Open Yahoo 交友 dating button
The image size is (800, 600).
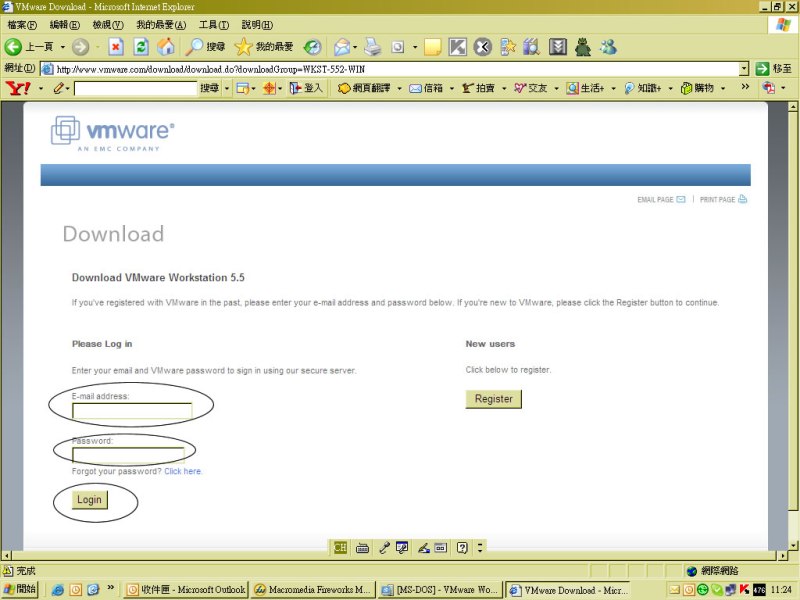click(531, 88)
